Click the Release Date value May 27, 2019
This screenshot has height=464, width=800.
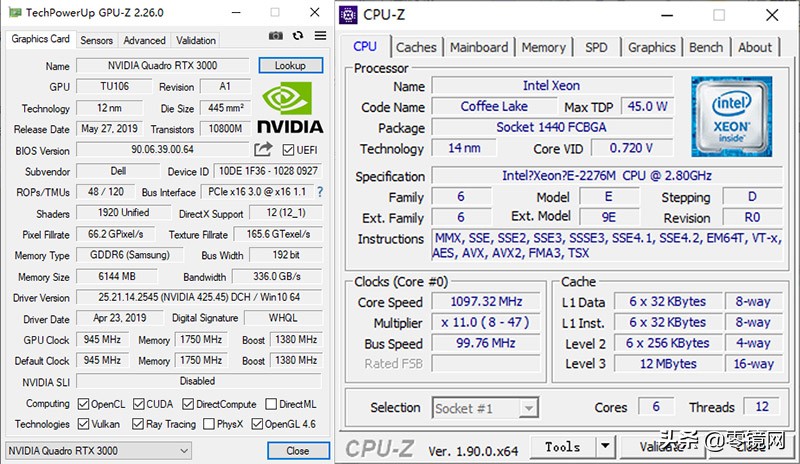[x=109, y=129]
